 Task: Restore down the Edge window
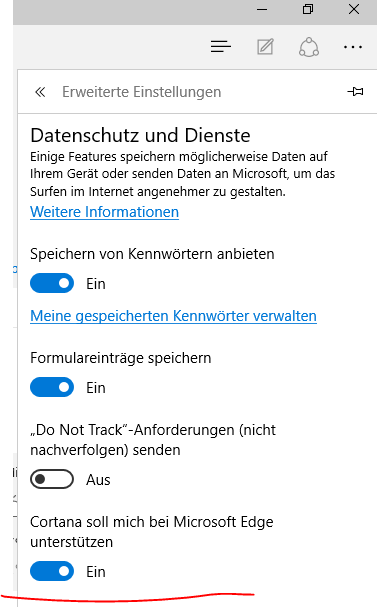pos(308,9)
